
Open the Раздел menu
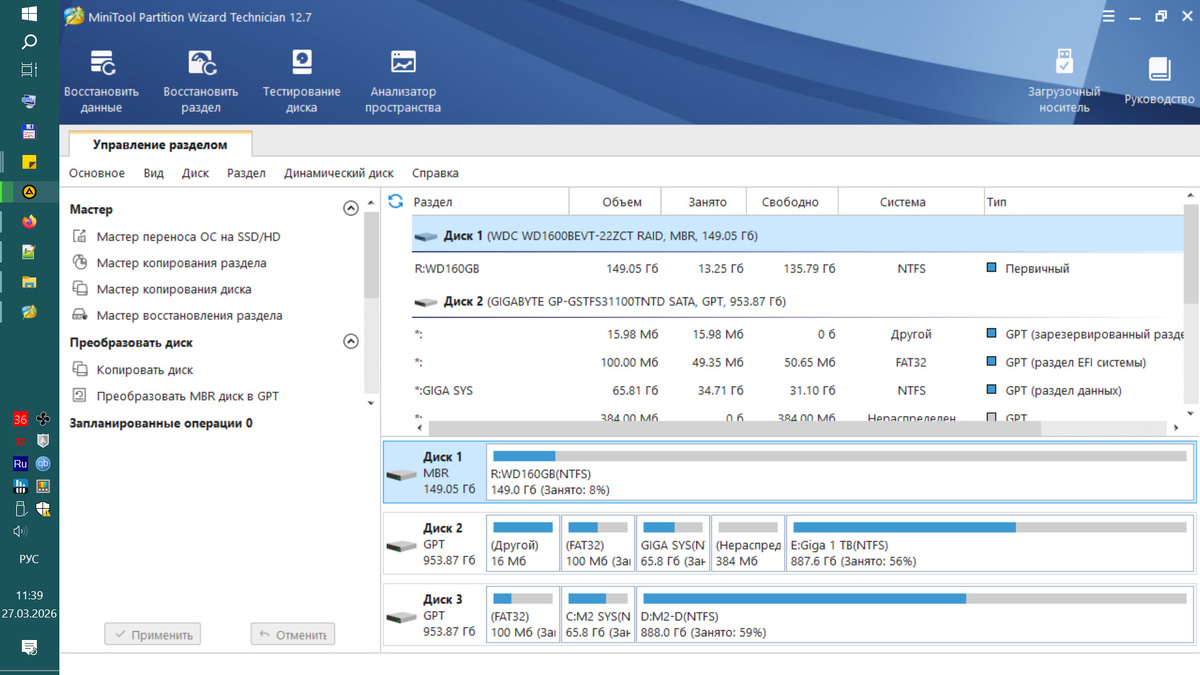coord(246,173)
